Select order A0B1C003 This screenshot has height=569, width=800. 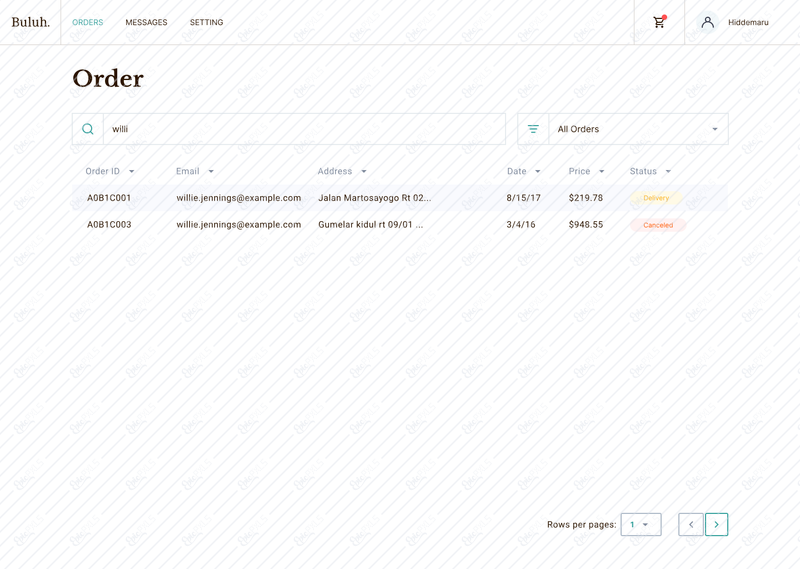pyautogui.click(x=109, y=224)
